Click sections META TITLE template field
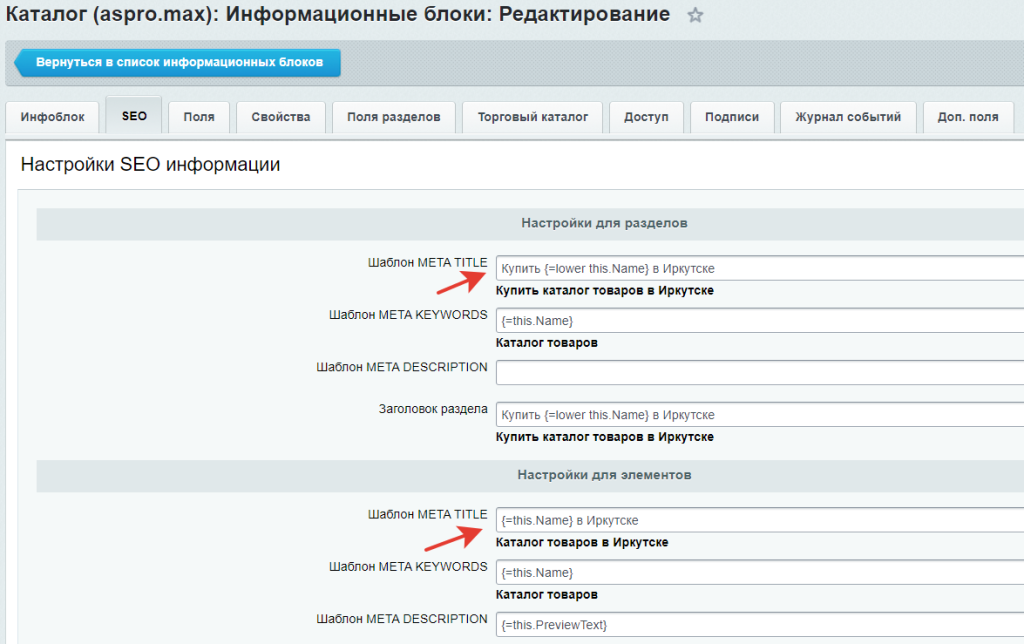The width and height of the screenshot is (1024, 644). point(760,269)
